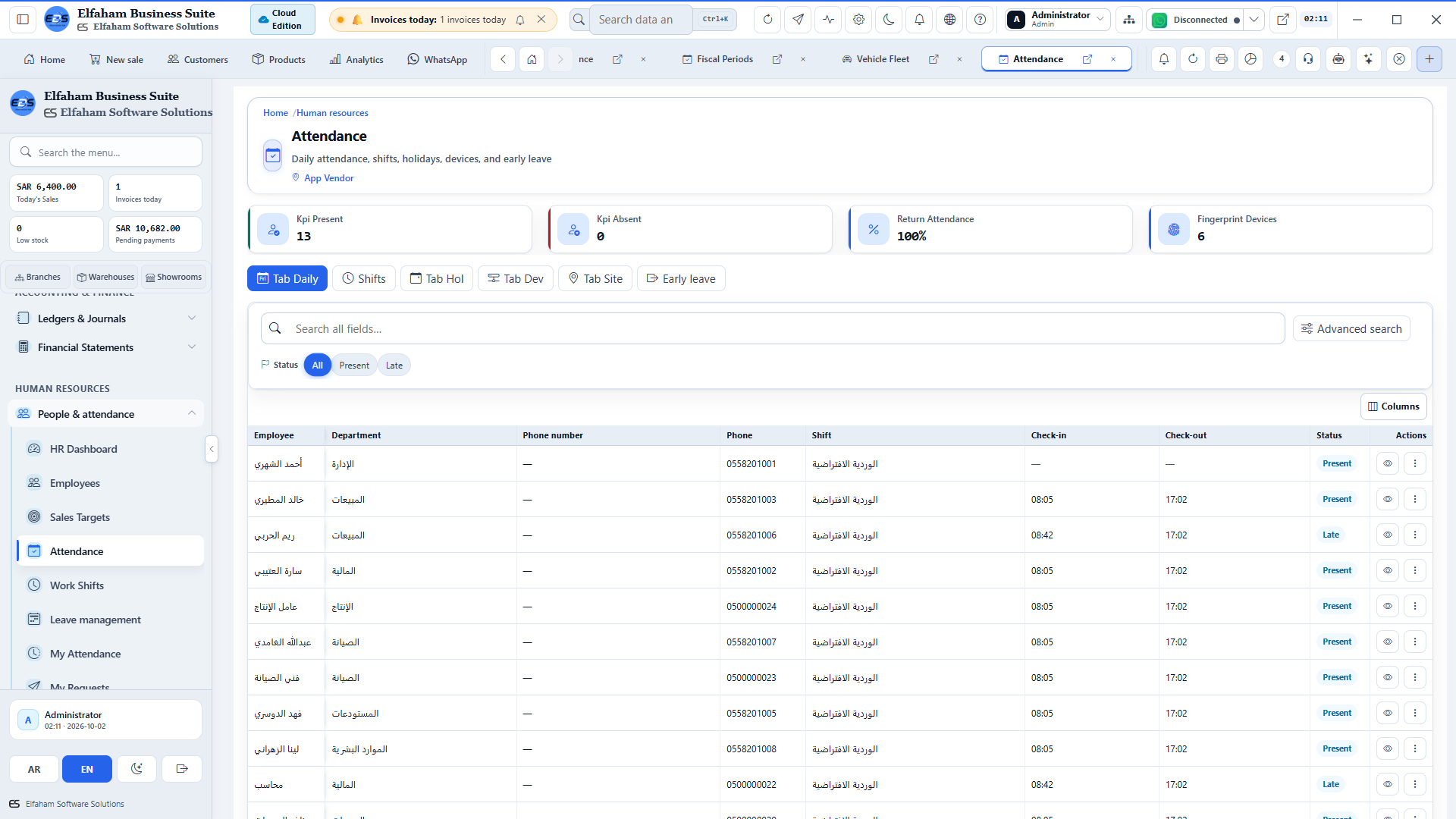Click the printer icon in tab bar

[1222, 59]
